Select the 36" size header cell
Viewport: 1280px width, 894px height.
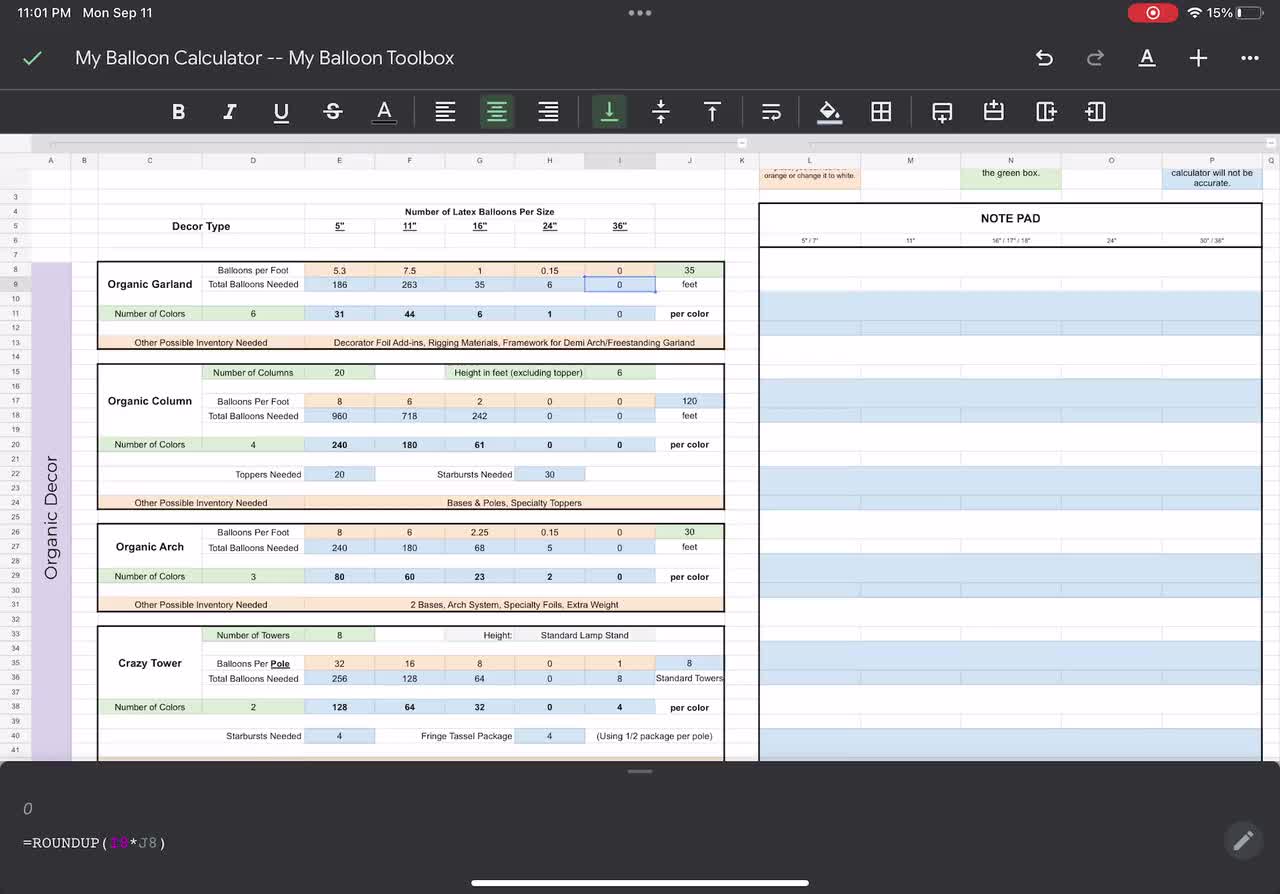click(x=620, y=226)
